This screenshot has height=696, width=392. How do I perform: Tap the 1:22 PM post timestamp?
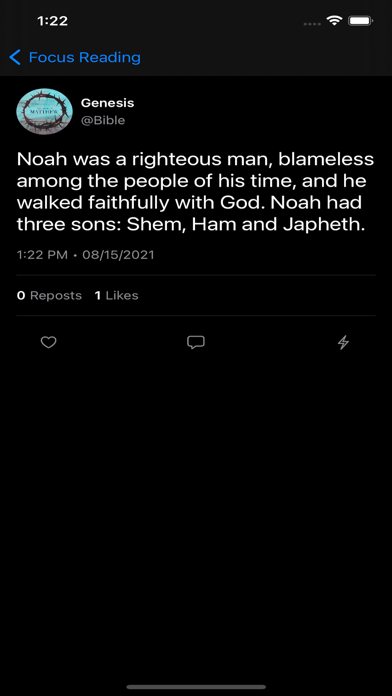[x=42, y=255]
